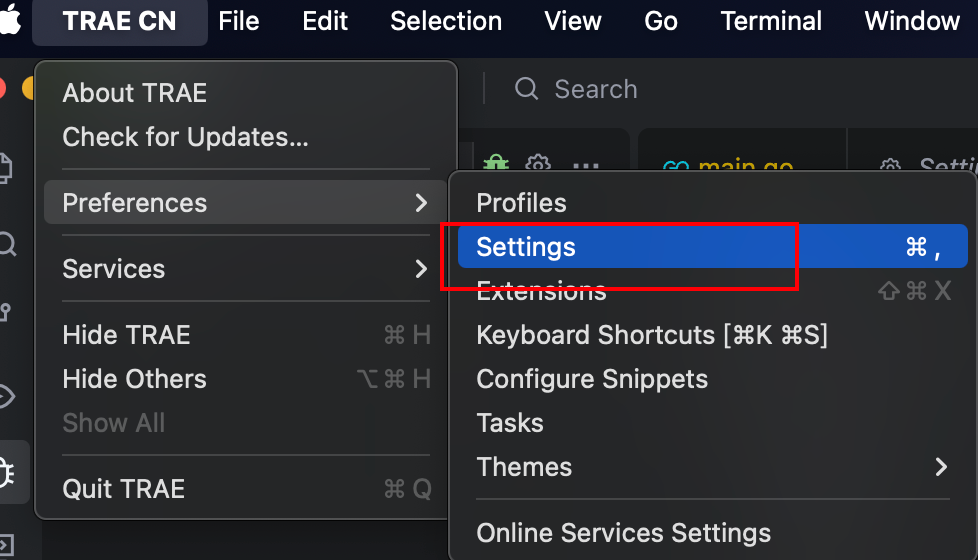Click the eye icon in activity bar

coord(6,396)
